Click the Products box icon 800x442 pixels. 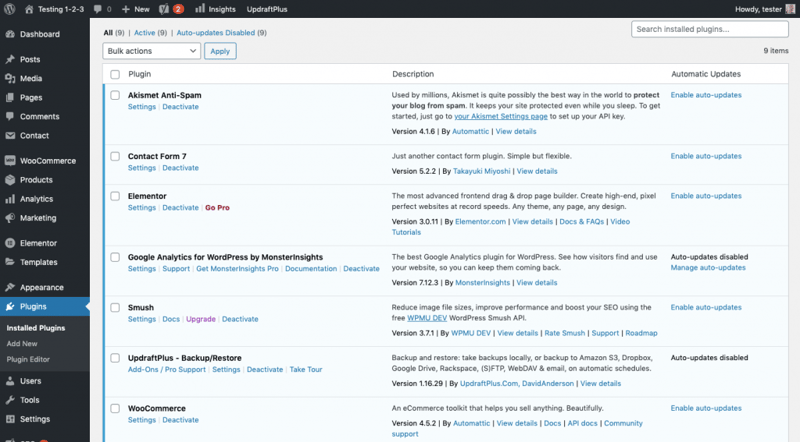point(10,180)
